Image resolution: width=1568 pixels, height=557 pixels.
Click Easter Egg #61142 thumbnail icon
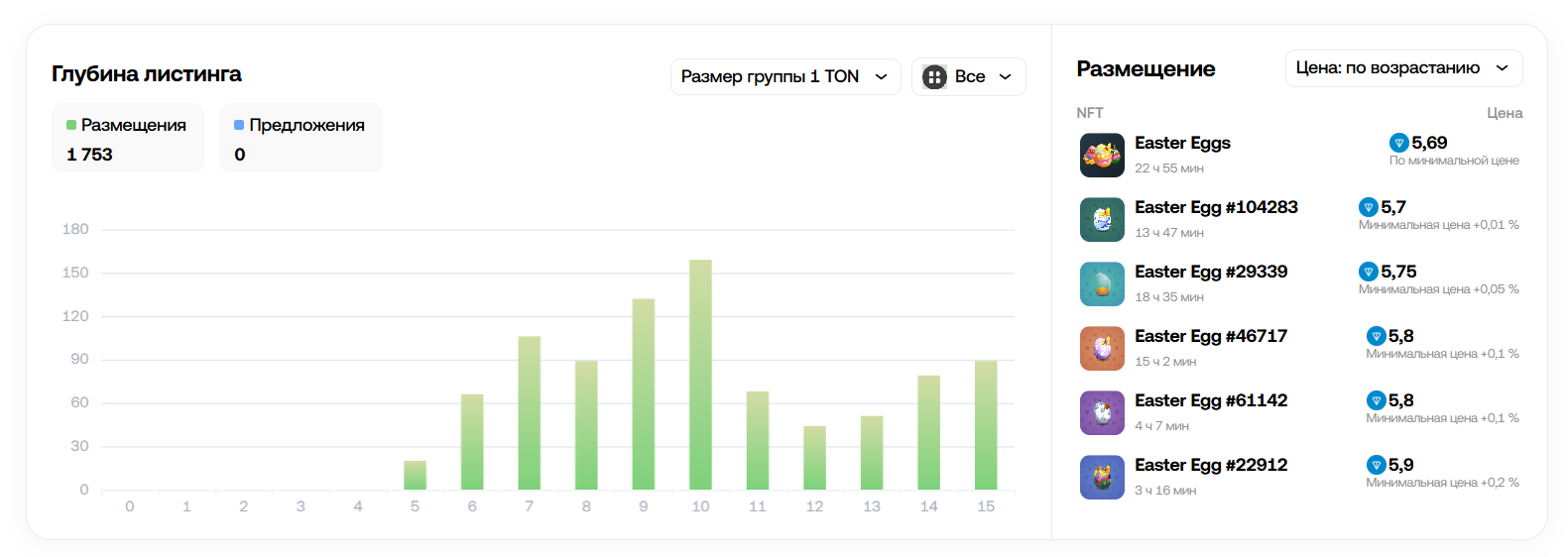(1102, 413)
